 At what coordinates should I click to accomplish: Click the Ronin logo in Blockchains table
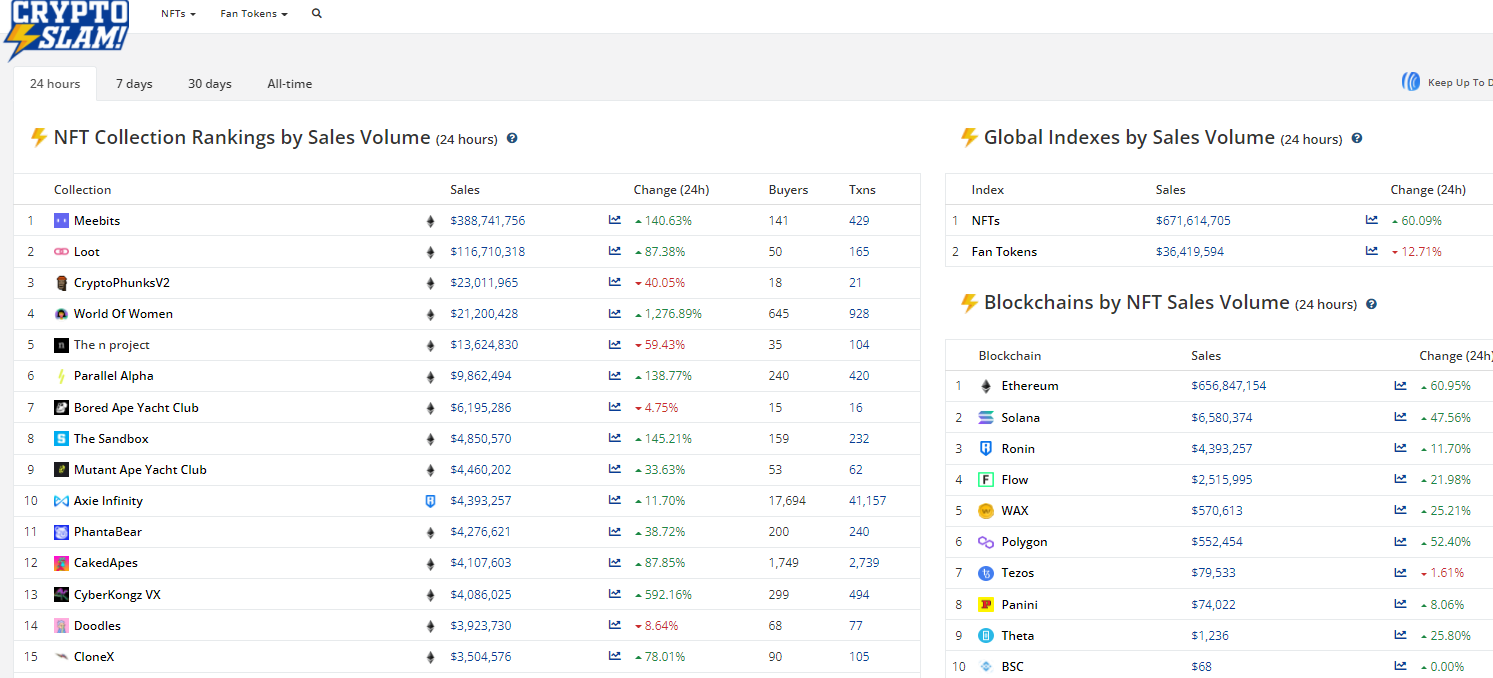tap(986, 449)
